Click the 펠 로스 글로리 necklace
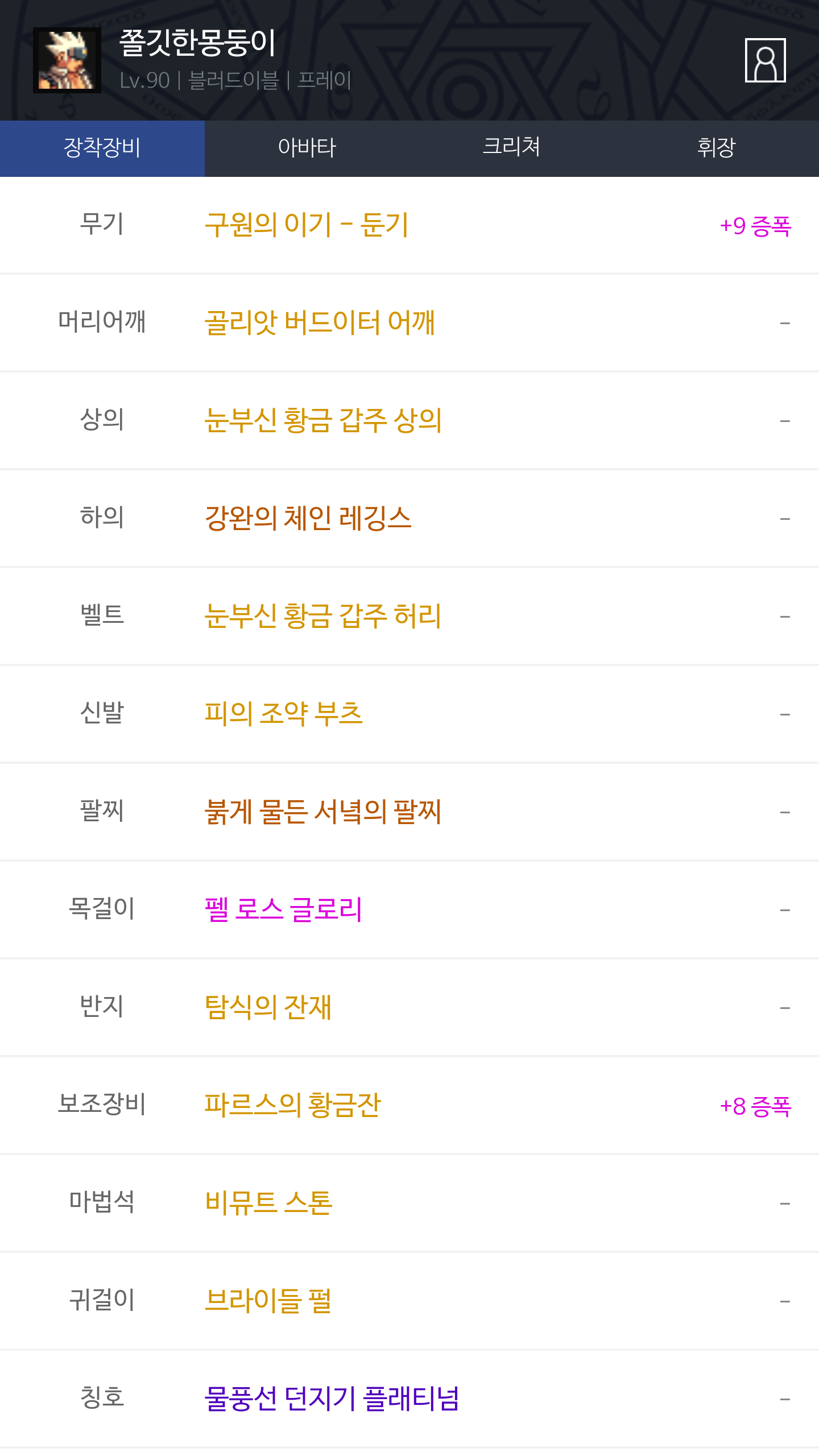The image size is (819, 1456). [283, 909]
